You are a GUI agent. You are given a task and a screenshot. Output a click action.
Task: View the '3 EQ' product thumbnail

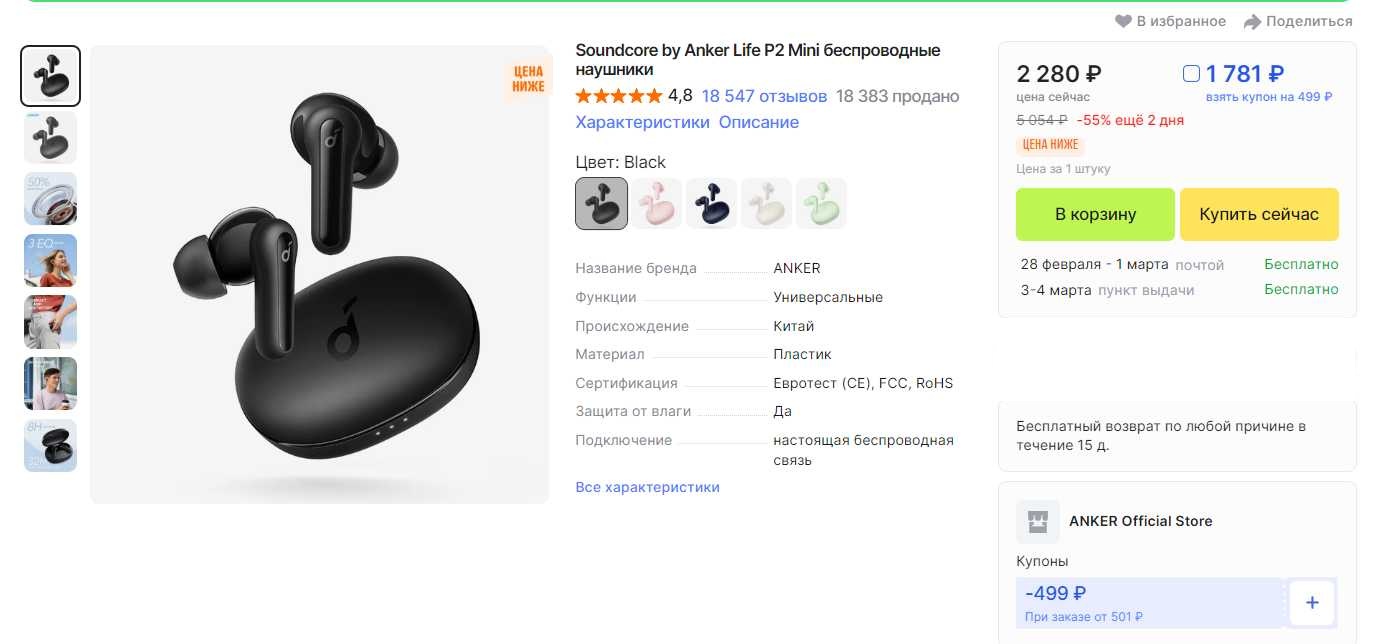click(x=50, y=260)
